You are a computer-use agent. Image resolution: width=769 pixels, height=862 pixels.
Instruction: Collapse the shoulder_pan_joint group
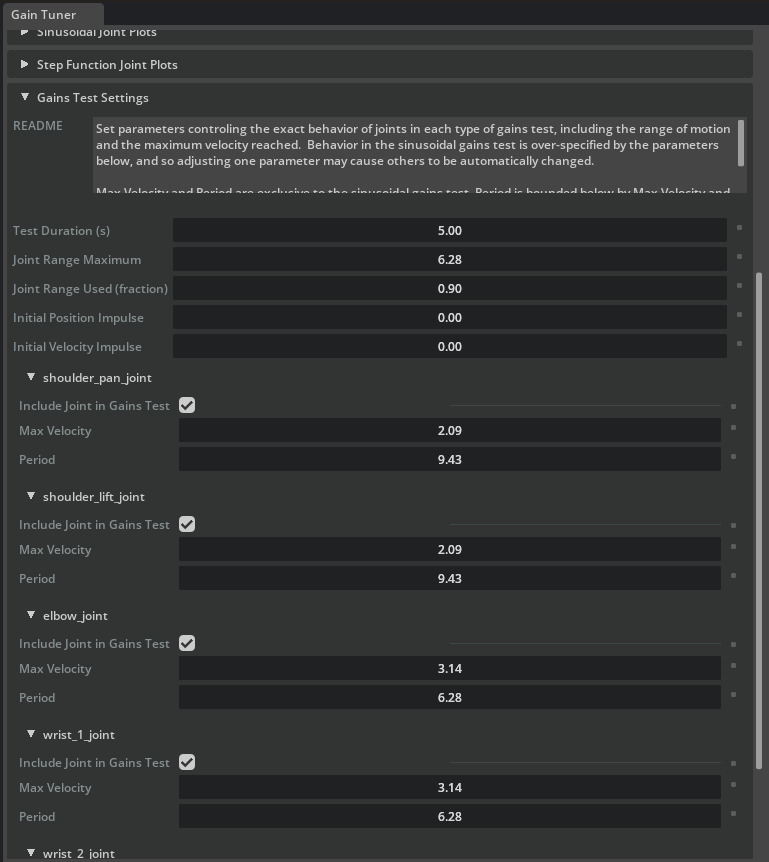(x=31, y=377)
